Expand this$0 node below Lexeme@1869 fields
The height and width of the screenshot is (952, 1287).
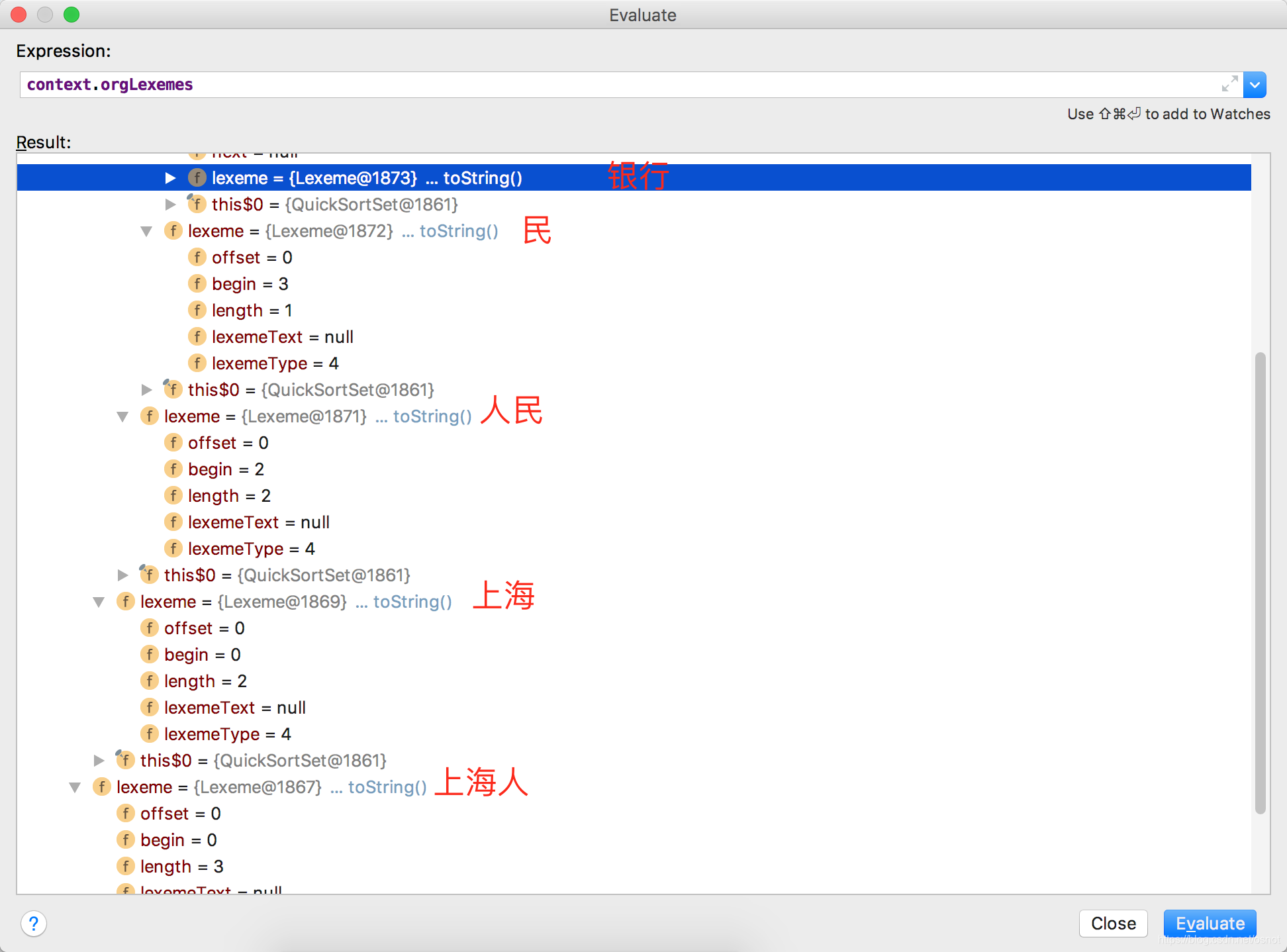99,760
